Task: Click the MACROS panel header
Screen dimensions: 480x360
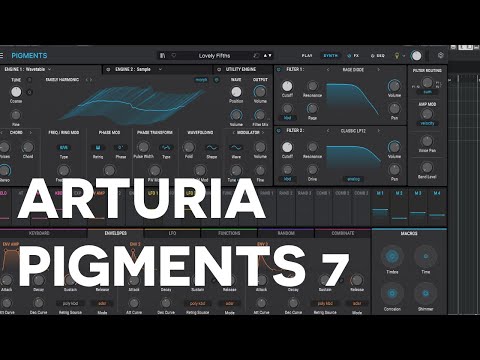Action: [409, 233]
